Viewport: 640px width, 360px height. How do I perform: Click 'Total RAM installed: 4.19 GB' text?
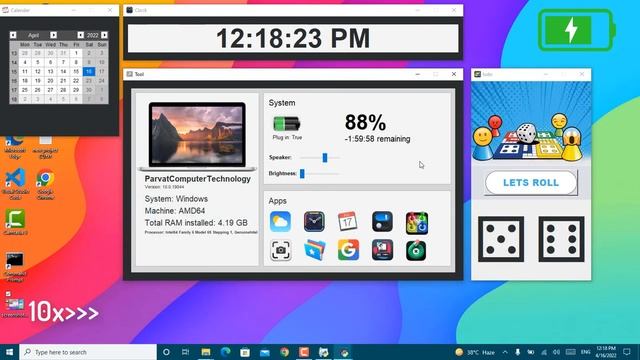tap(196, 223)
